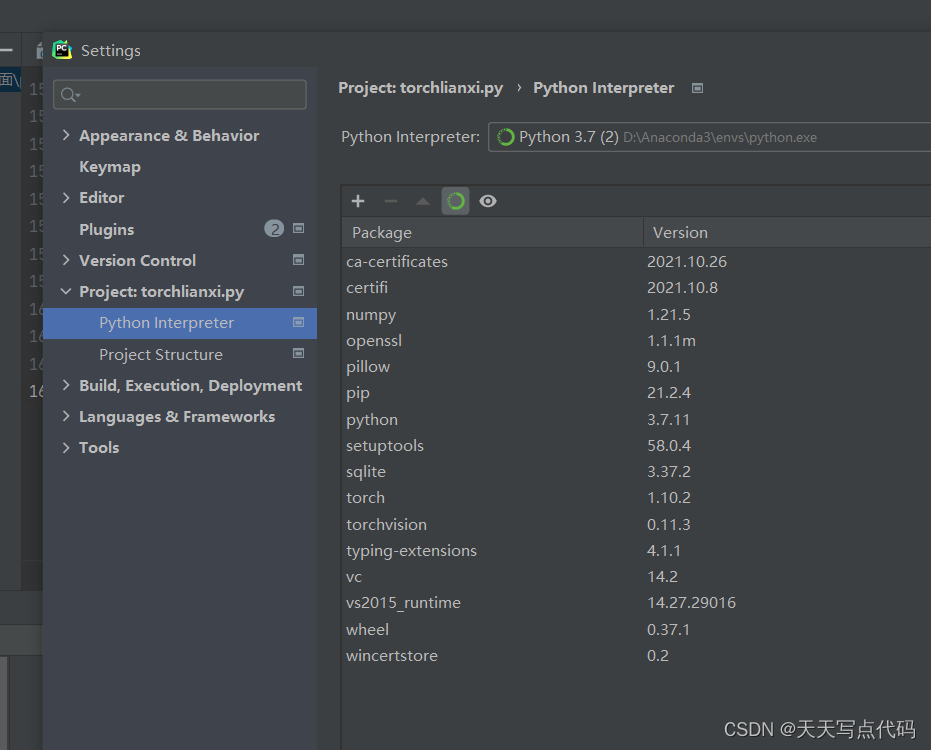Click project-level icon in the breadcrumb header
Screen dimensions: 931x750
(698, 88)
